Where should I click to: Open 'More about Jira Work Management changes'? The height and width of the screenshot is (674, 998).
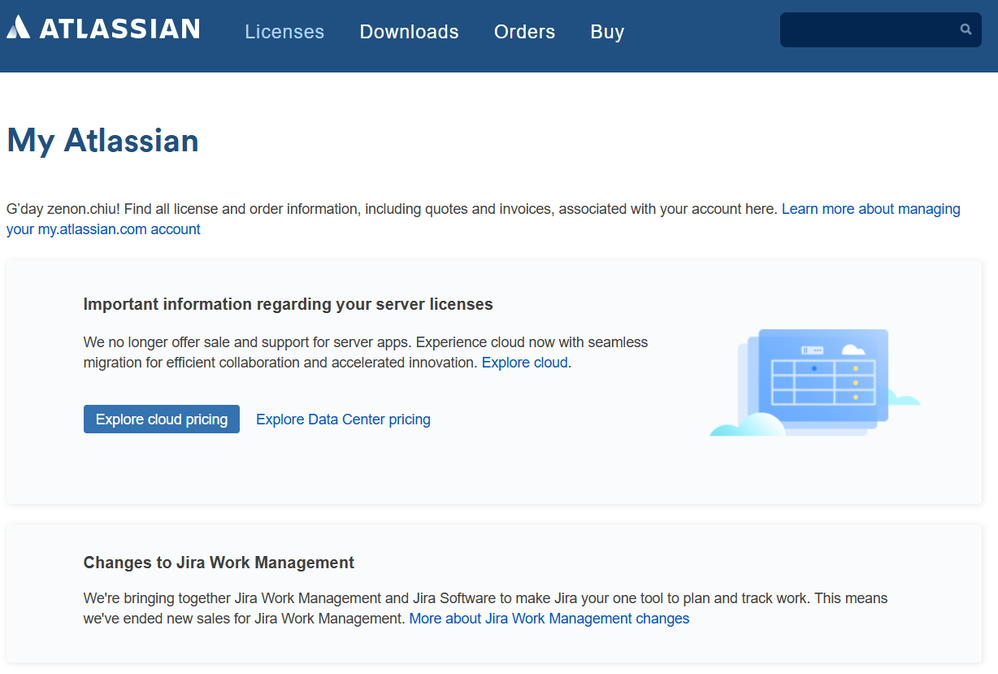click(549, 618)
